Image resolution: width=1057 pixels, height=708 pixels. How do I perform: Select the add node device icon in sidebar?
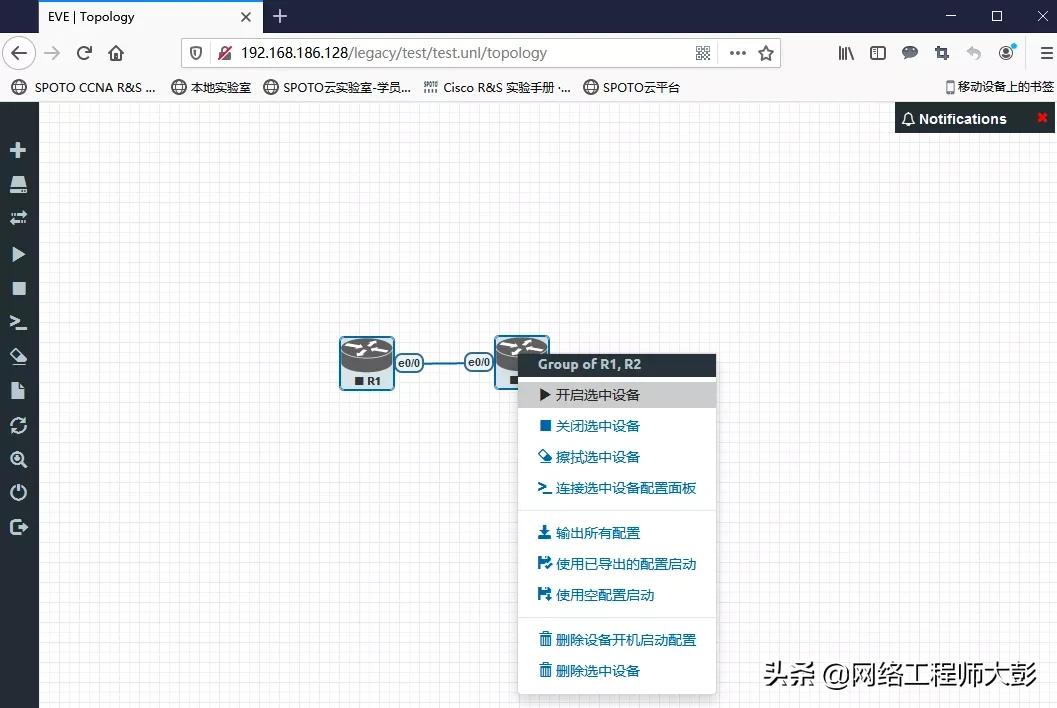point(18,183)
